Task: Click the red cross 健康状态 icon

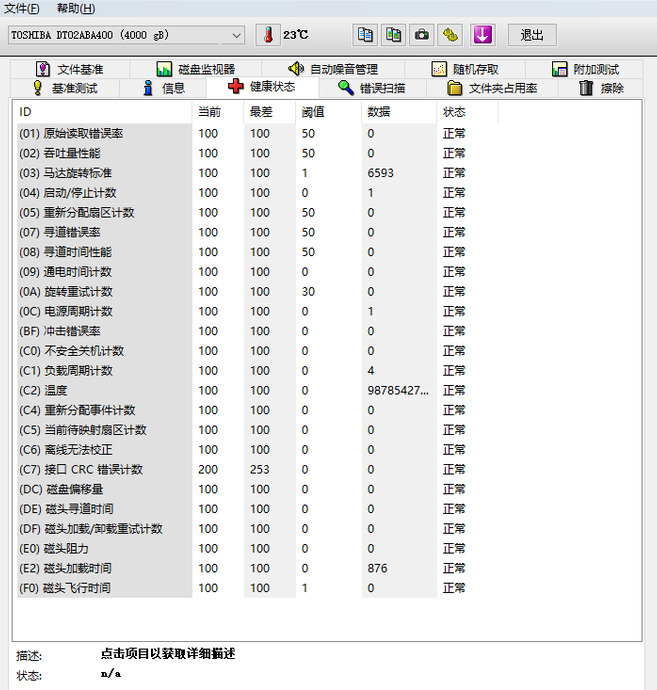Action: 236,86
